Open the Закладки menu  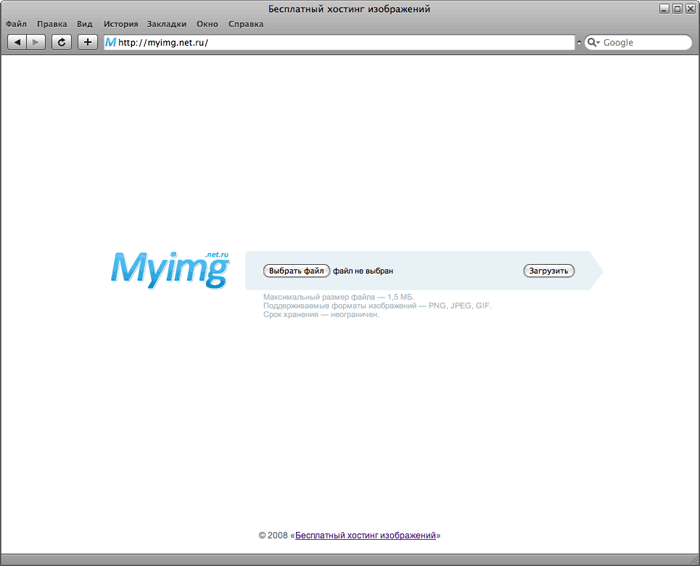tap(166, 23)
